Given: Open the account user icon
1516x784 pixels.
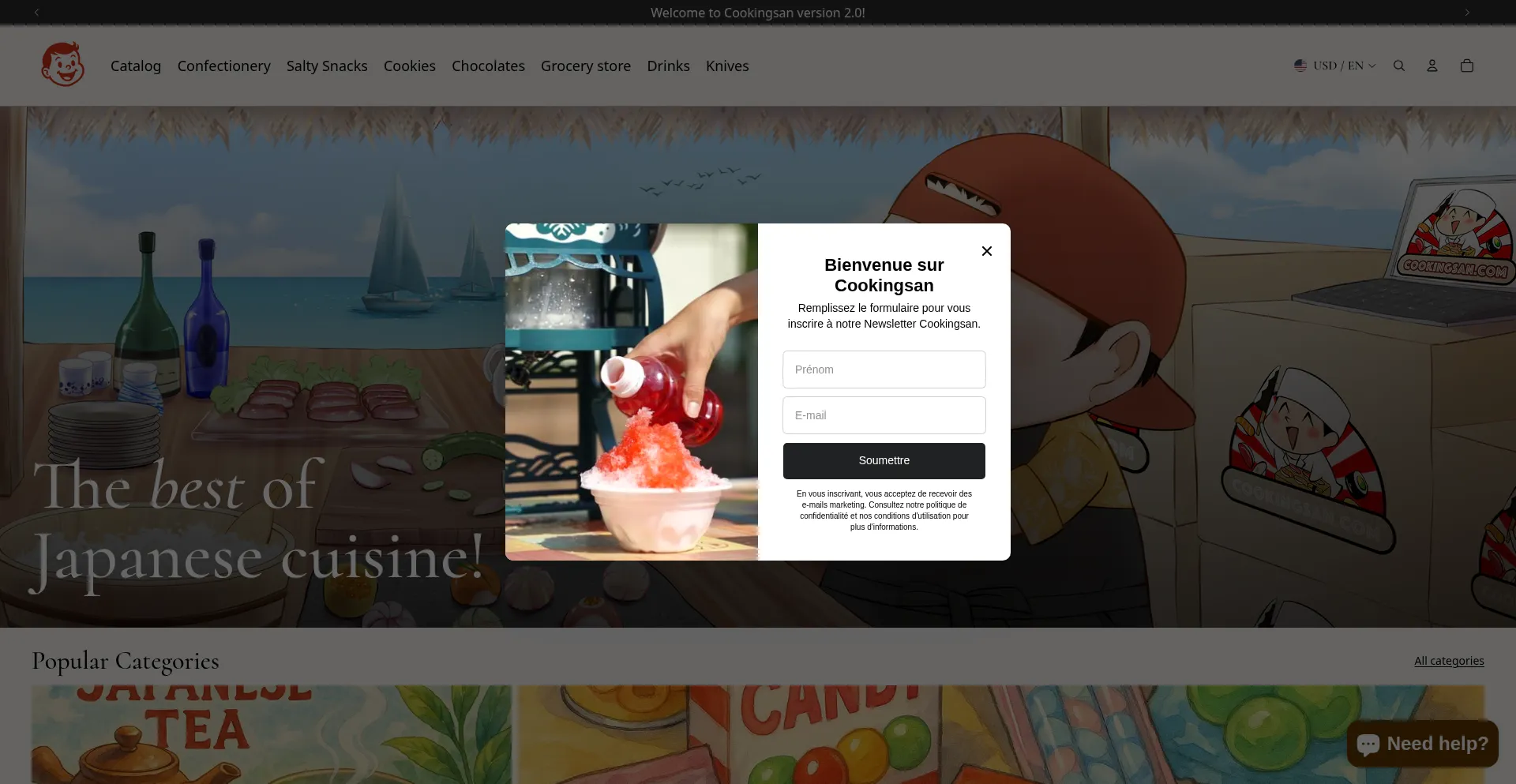Looking at the screenshot, I should pyautogui.click(x=1432, y=66).
